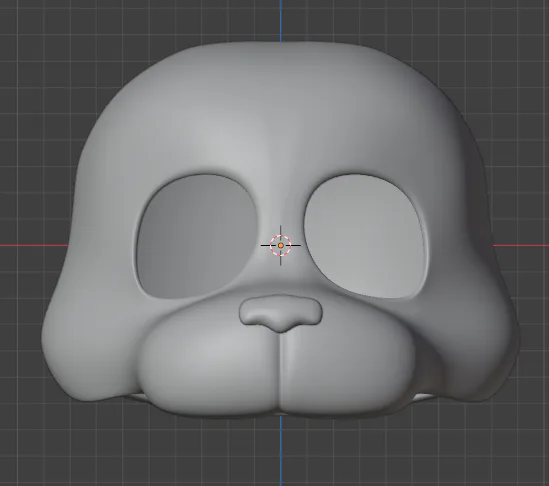Viewport: 549px width, 486px height.
Task: Click the mask's darker left eye hole
Action: (196, 237)
